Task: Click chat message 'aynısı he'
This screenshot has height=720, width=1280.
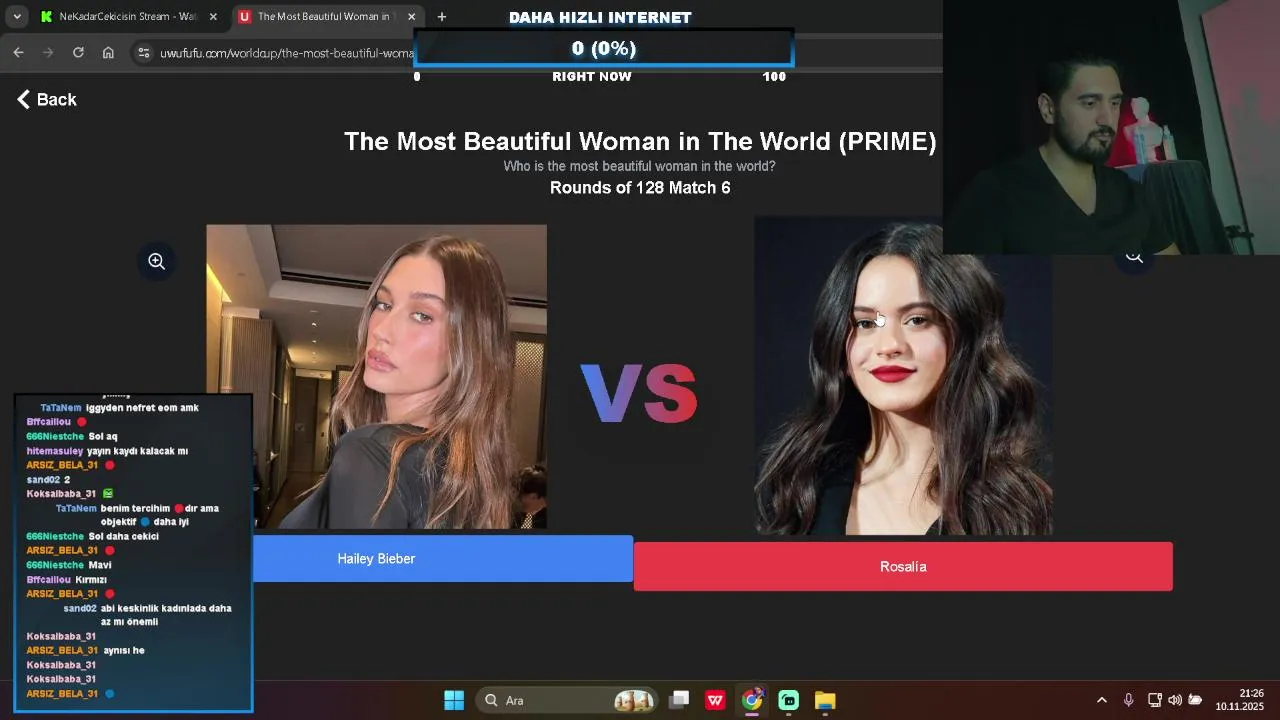Action: coord(124,650)
